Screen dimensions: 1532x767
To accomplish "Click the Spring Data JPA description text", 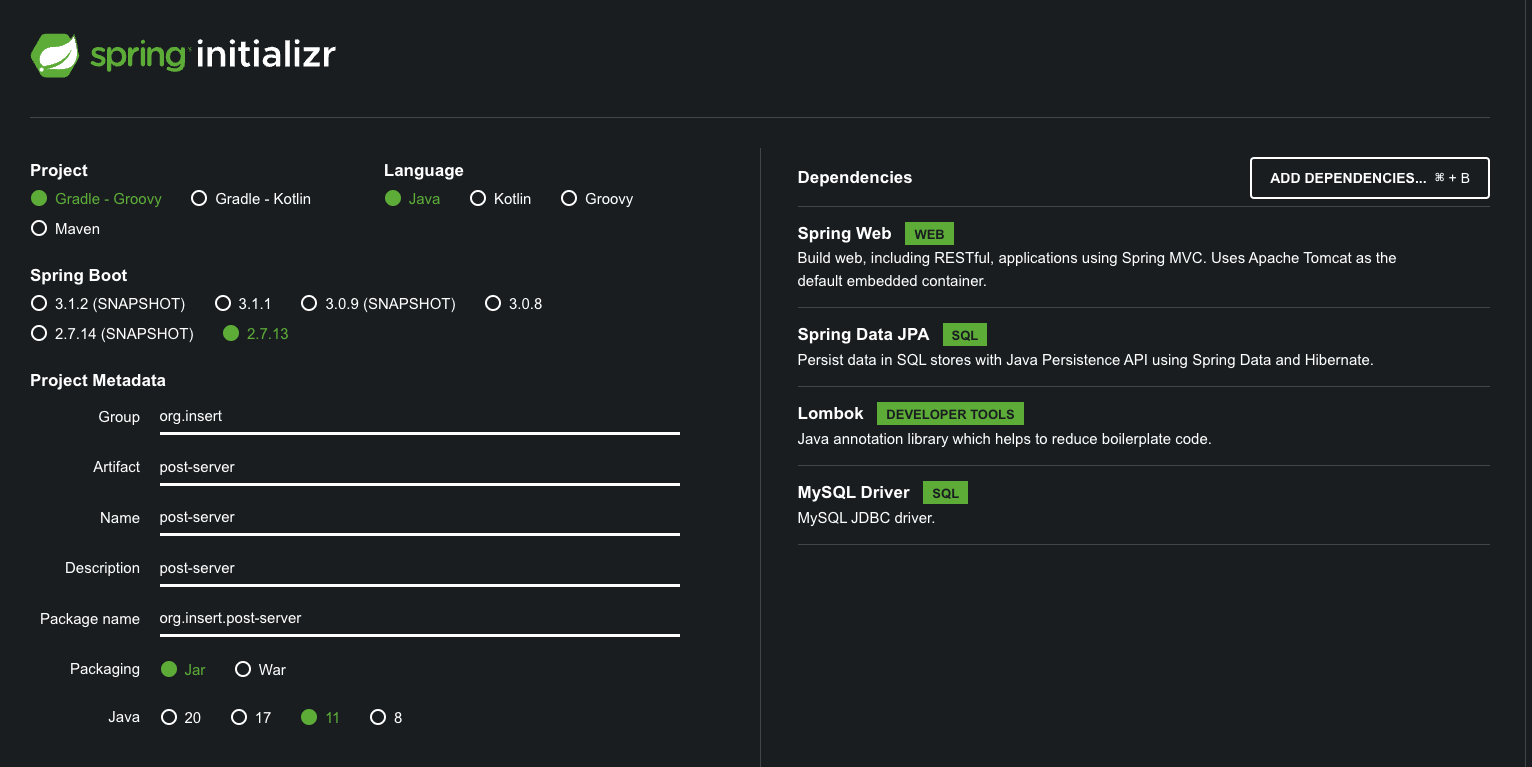I will (1085, 360).
